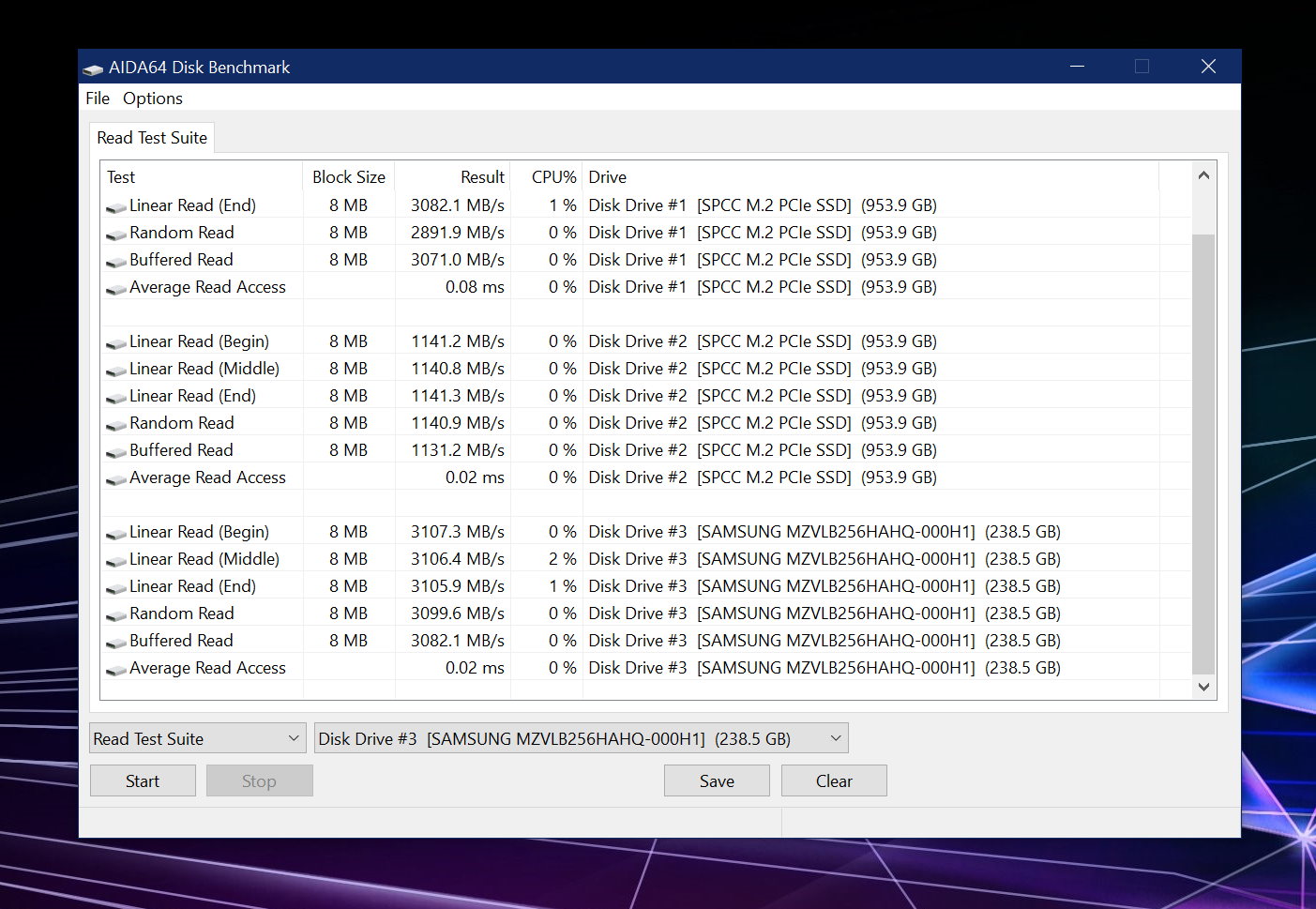Click the drive icon of Linear Read (Begin) 3107.3 MB/s
1316x909 pixels.
(116, 534)
